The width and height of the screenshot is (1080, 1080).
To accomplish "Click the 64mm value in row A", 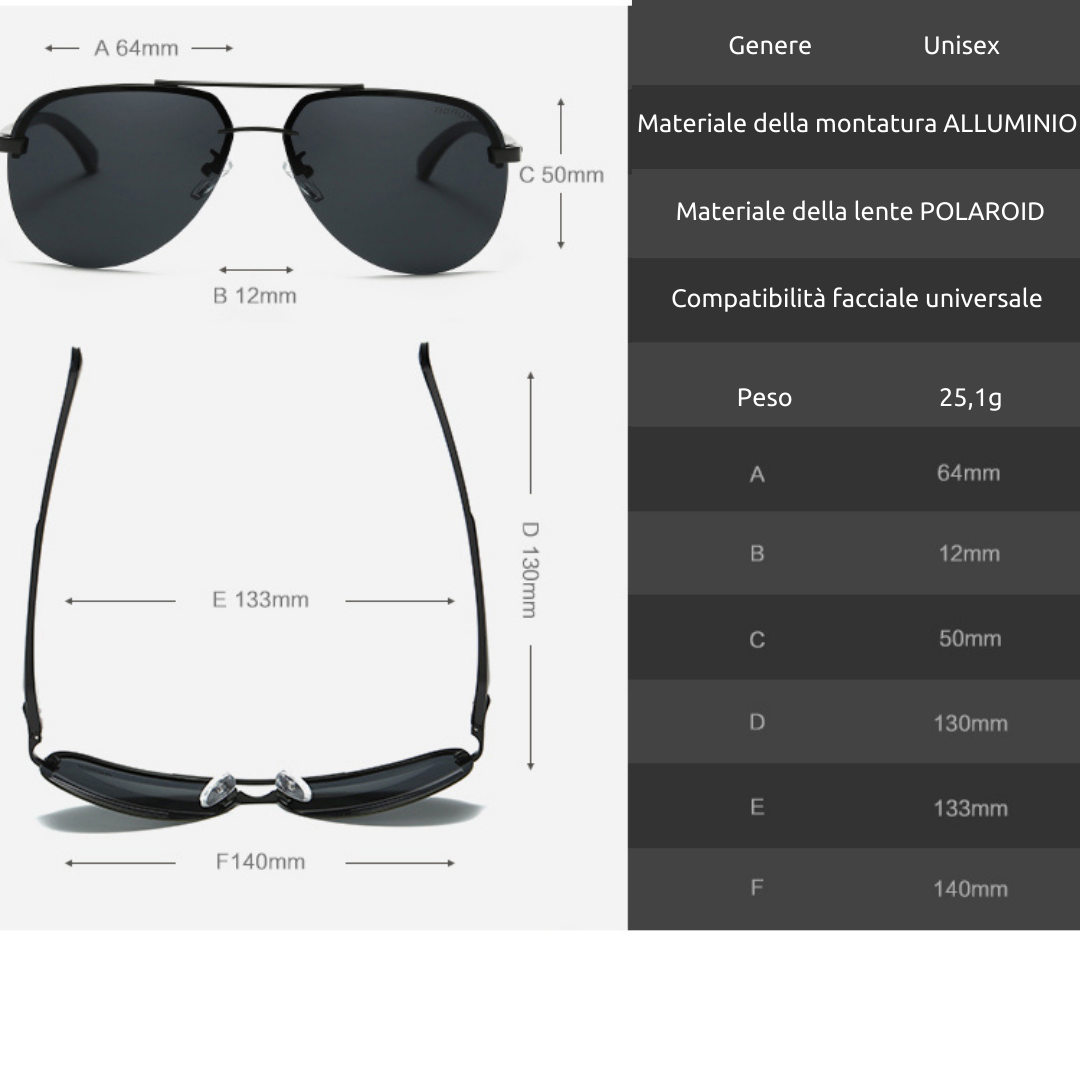I will tap(968, 472).
